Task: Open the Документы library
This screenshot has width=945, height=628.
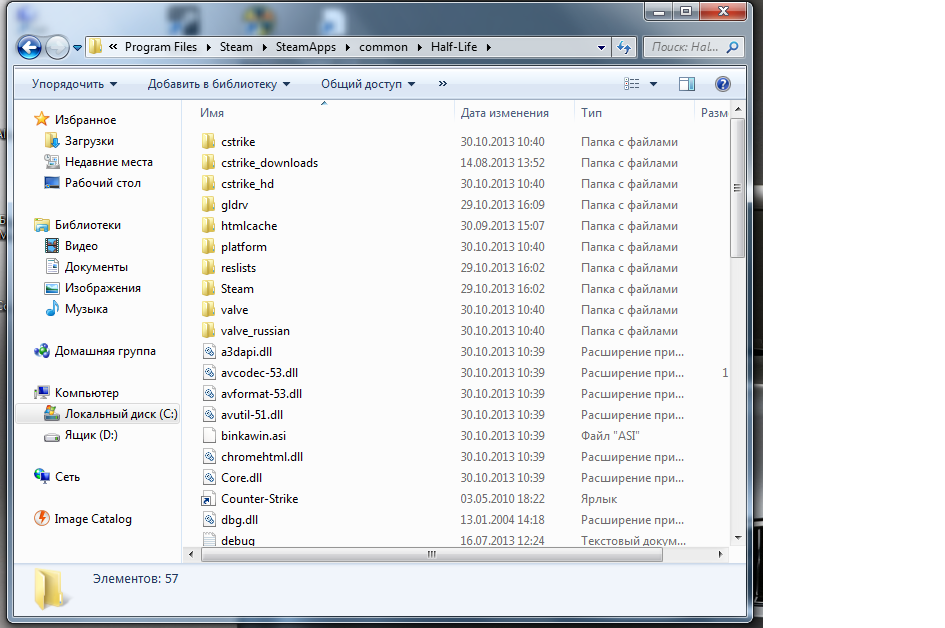Action: tap(96, 267)
